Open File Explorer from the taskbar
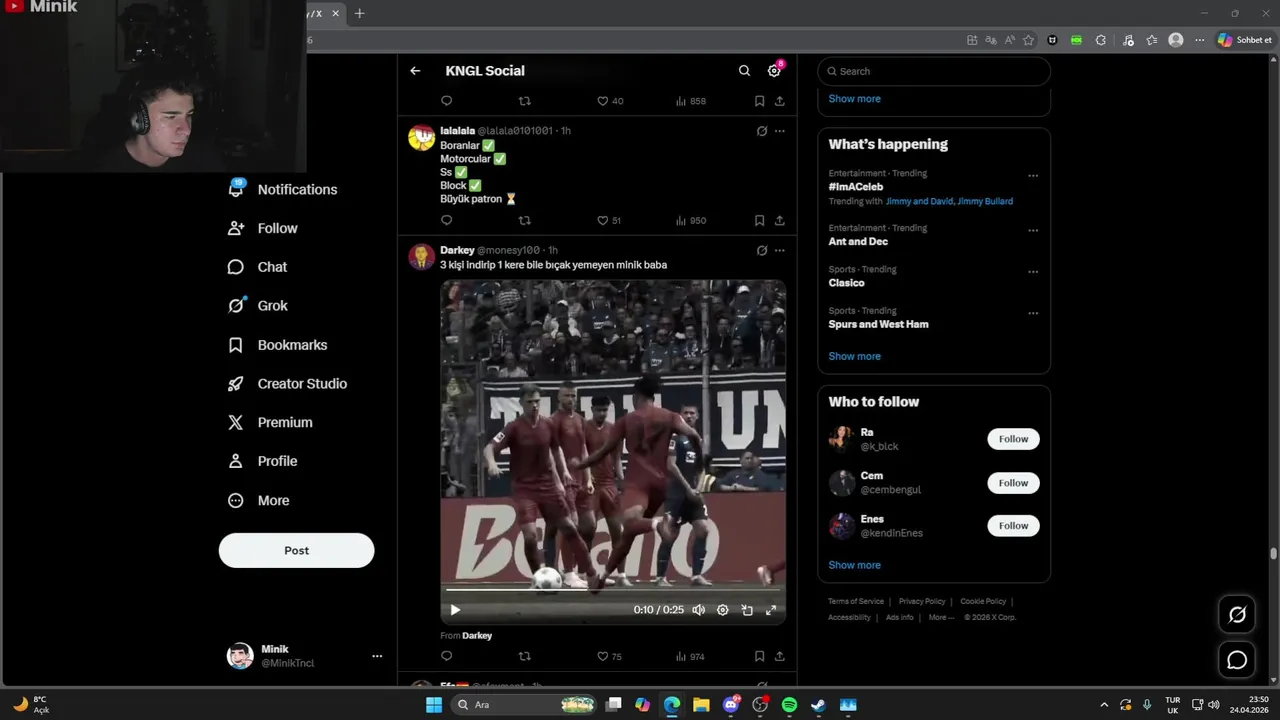Image resolution: width=1280 pixels, height=720 pixels. [701, 705]
